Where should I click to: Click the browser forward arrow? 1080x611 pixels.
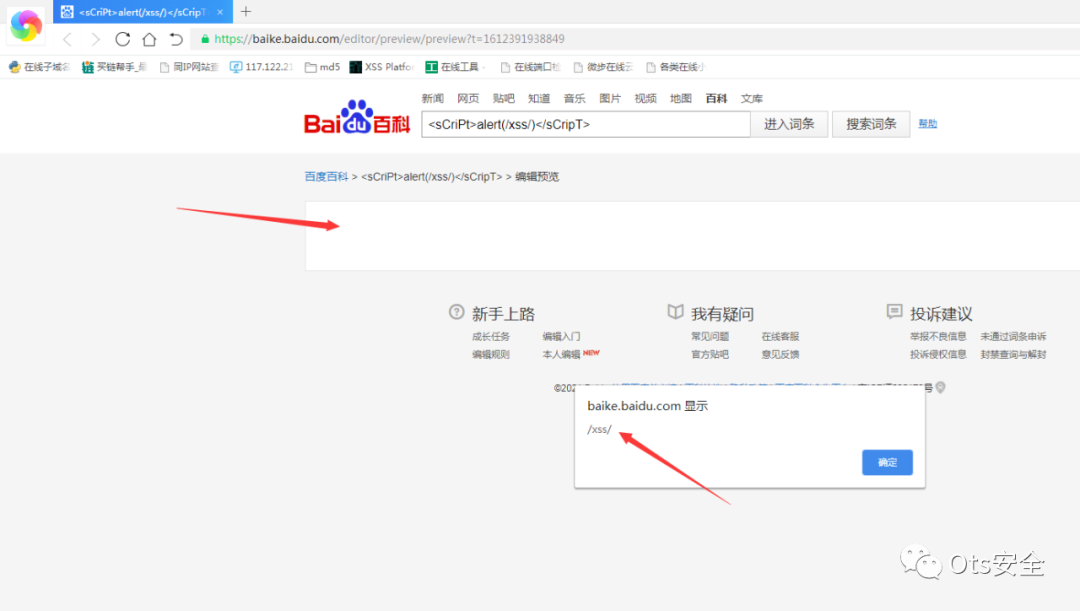point(95,39)
